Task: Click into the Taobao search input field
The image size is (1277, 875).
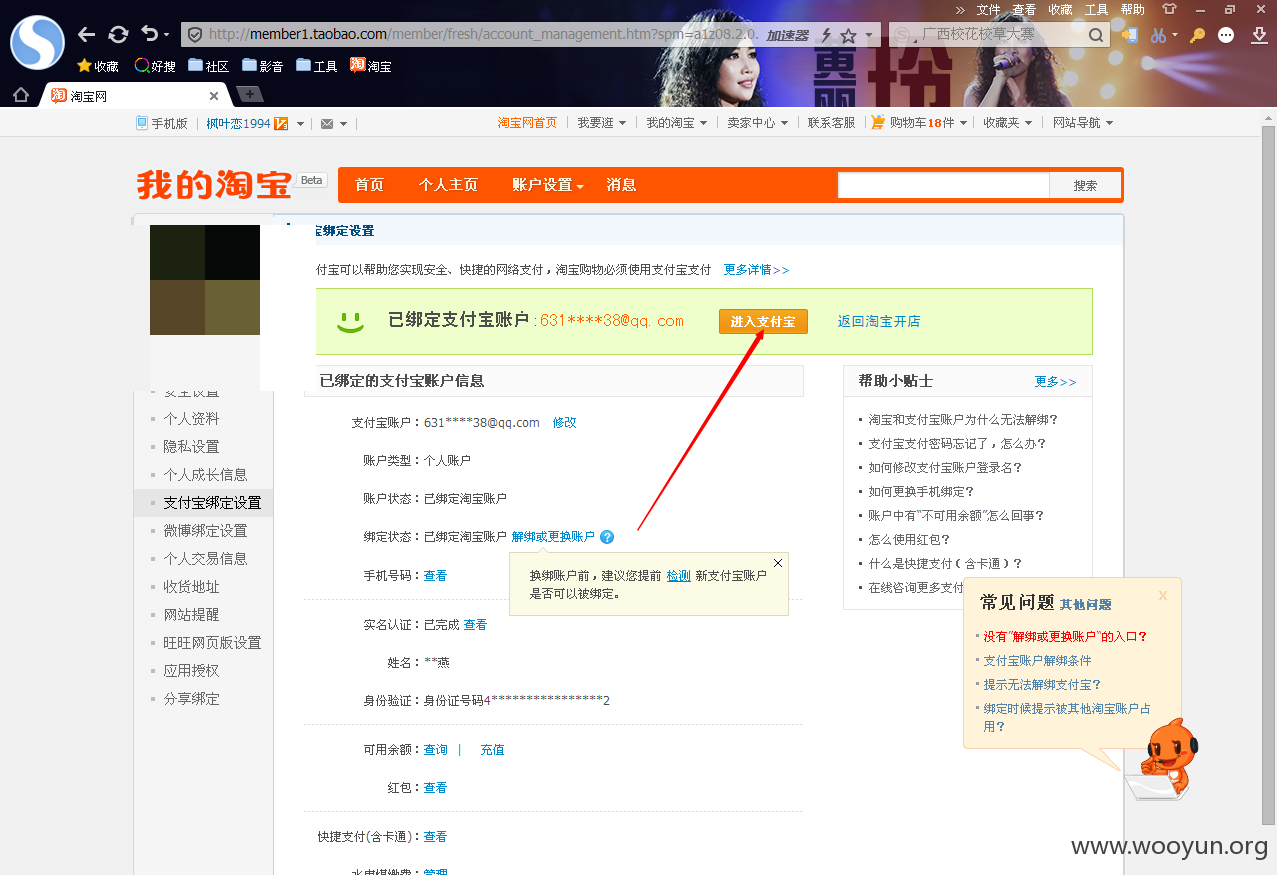Action: tap(943, 185)
